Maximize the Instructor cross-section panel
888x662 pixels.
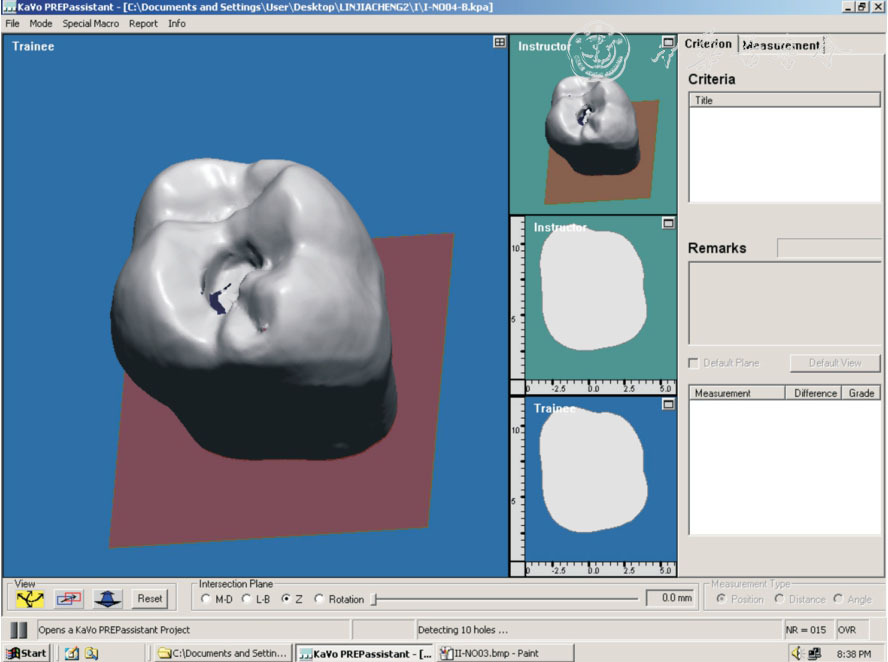tap(668, 224)
